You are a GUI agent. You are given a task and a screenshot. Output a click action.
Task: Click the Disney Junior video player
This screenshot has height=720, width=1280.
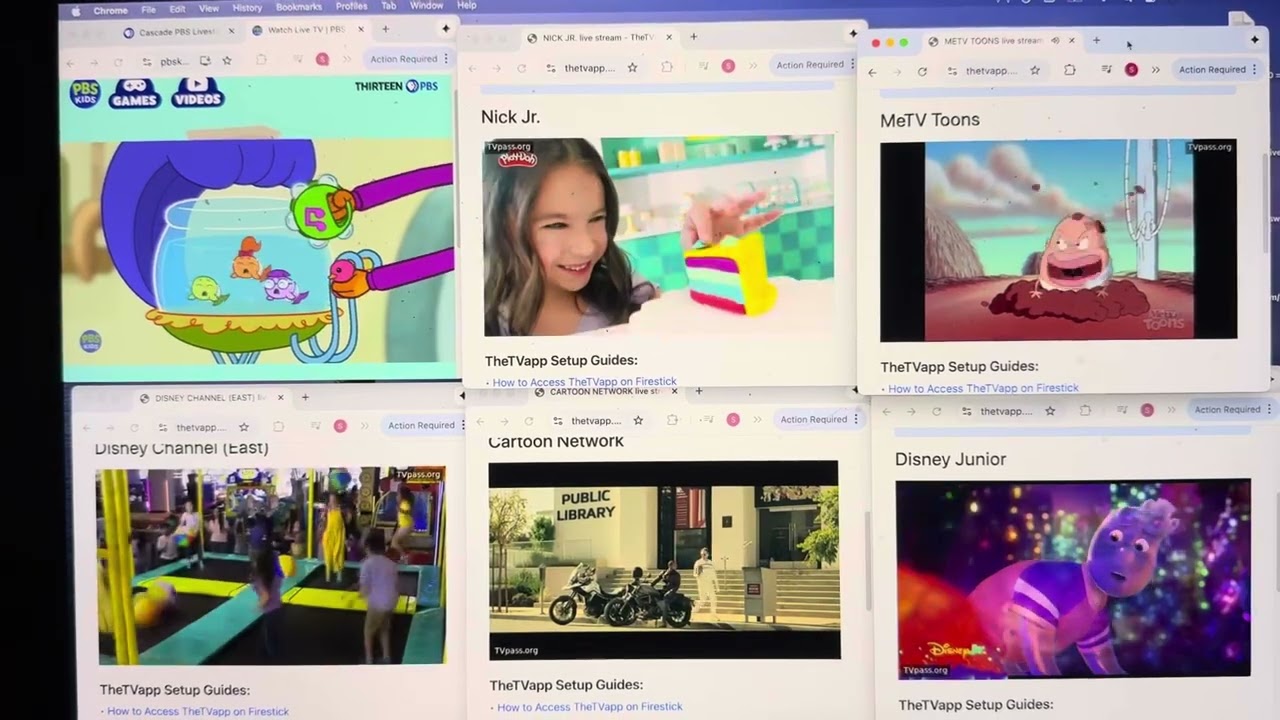[1073, 579]
